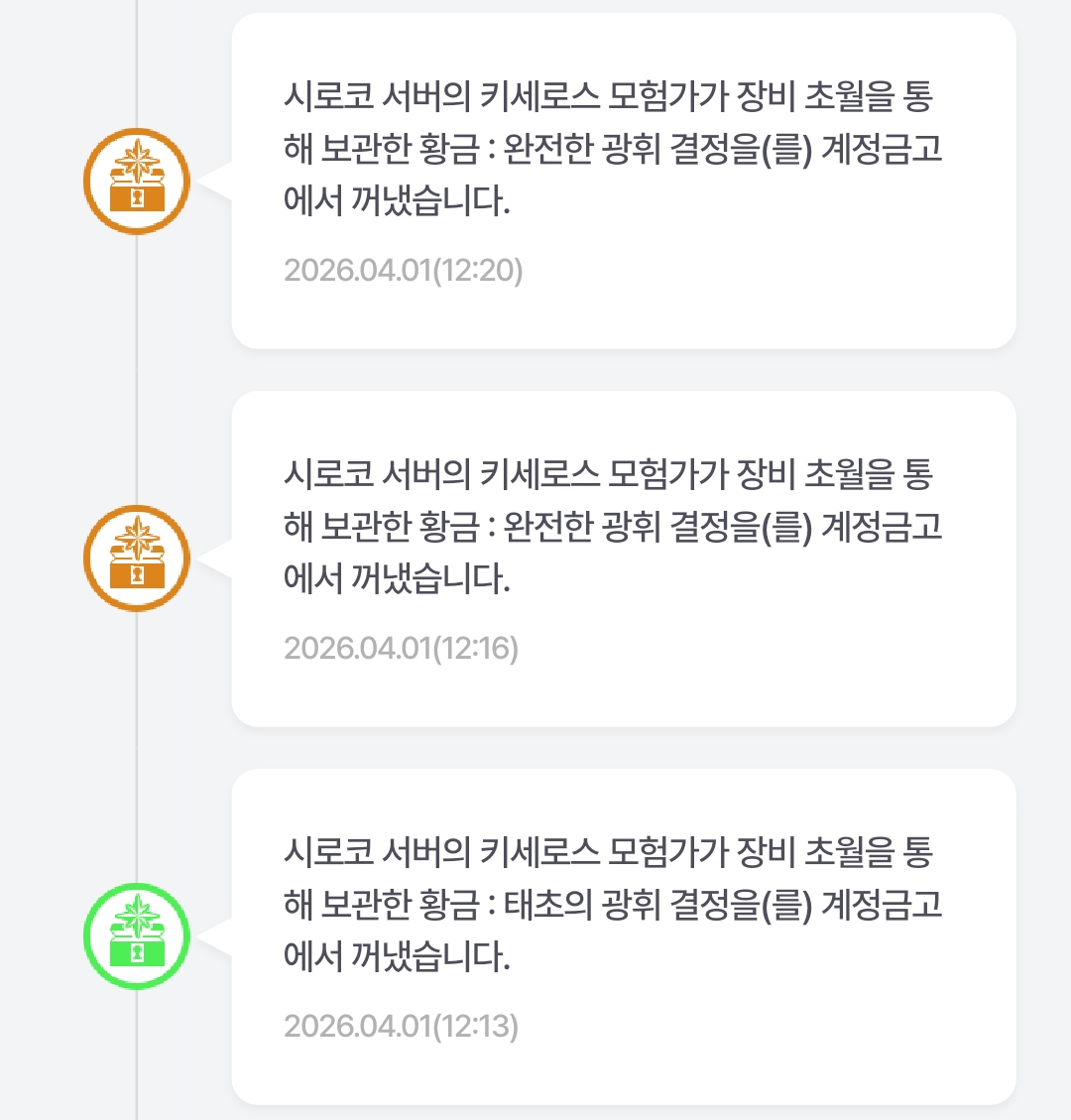
Task: Select the timestamp 2026.04.01(12:13)
Action: tap(401, 1025)
